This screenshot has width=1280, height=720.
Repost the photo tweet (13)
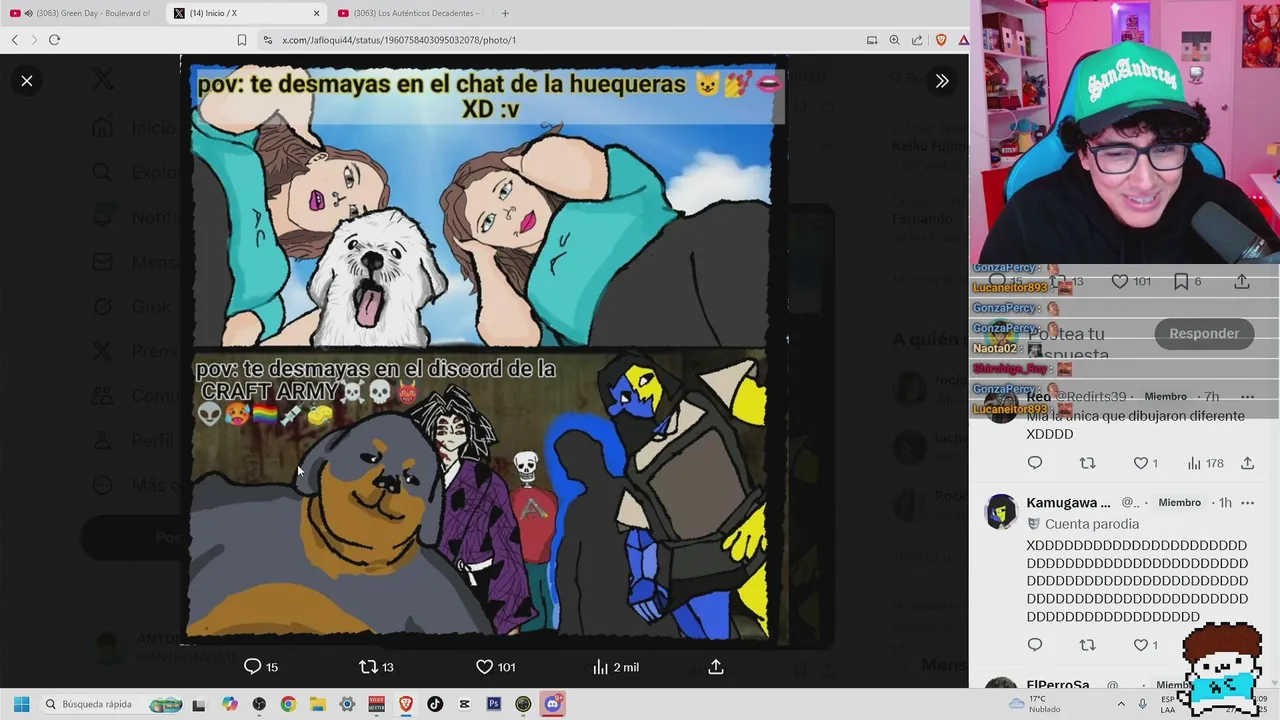click(x=376, y=667)
